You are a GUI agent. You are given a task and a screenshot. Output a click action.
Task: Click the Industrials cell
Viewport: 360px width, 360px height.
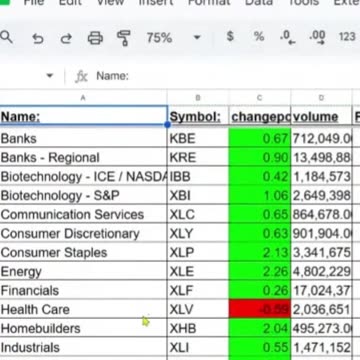pyautogui.click(x=83, y=347)
